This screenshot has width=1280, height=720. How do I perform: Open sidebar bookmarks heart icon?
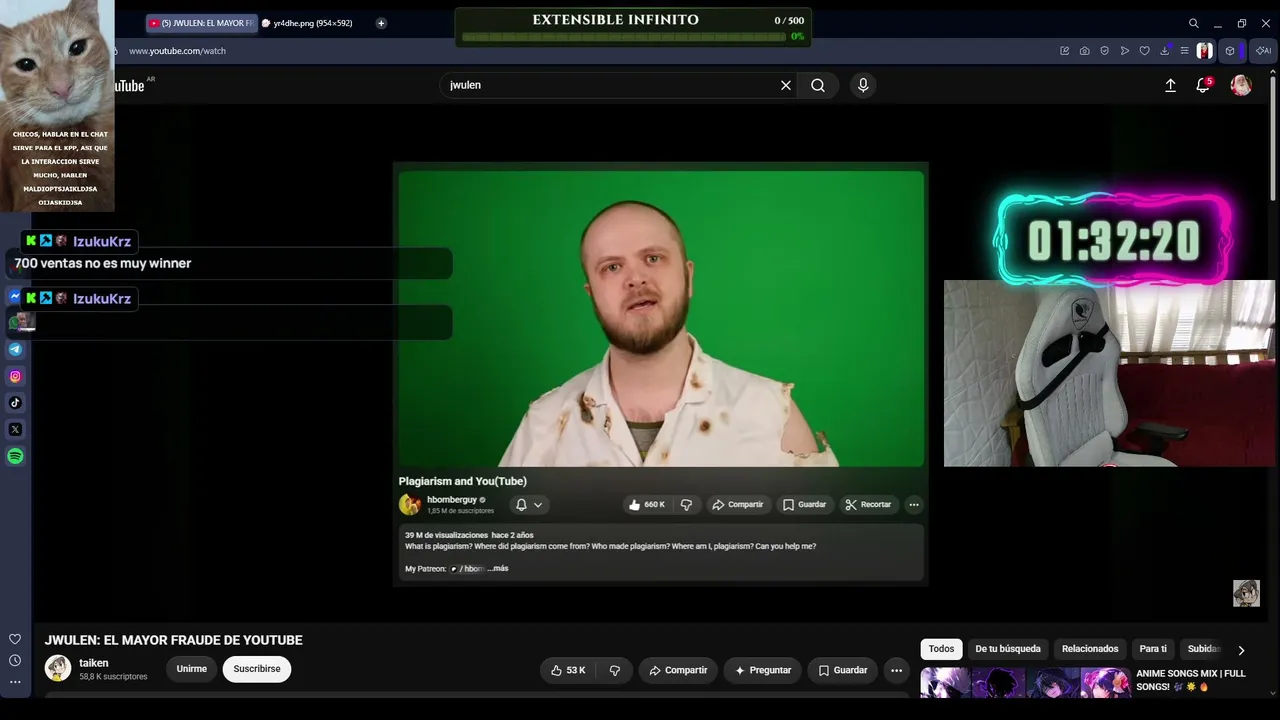coord(15,639)
